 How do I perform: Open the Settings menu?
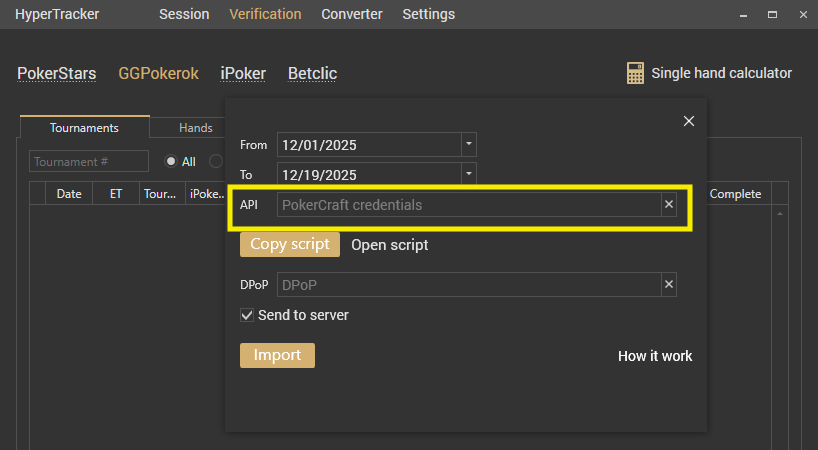[428, 14]
